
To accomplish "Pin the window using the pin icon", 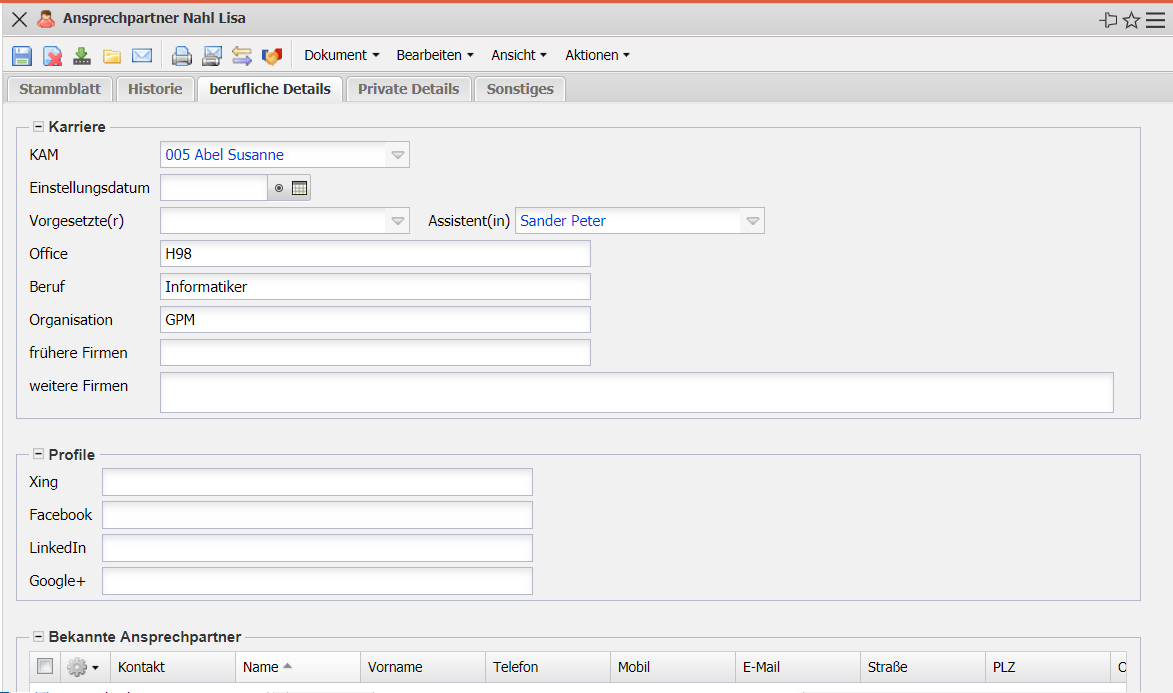I will [1108, 20].
